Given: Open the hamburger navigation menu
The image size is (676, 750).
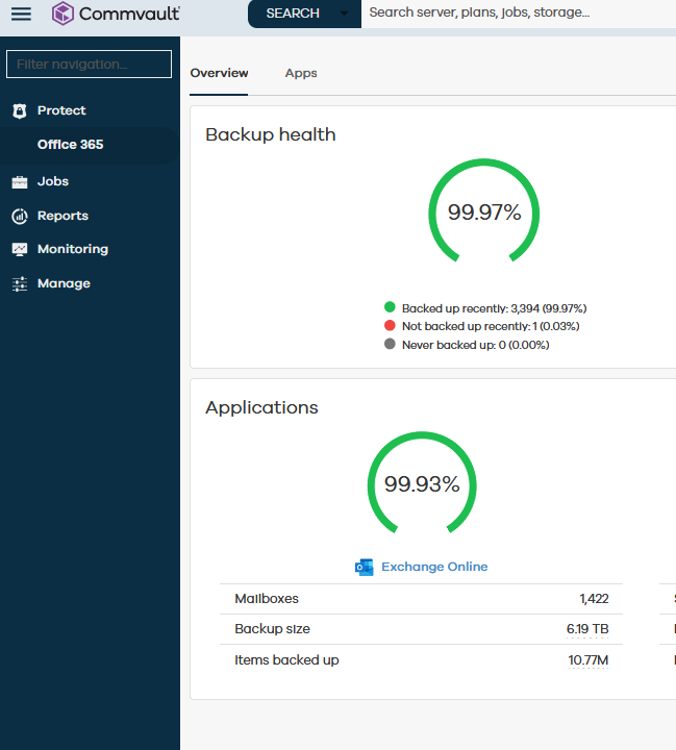Looking at the screenshot, I should [21, 13].
